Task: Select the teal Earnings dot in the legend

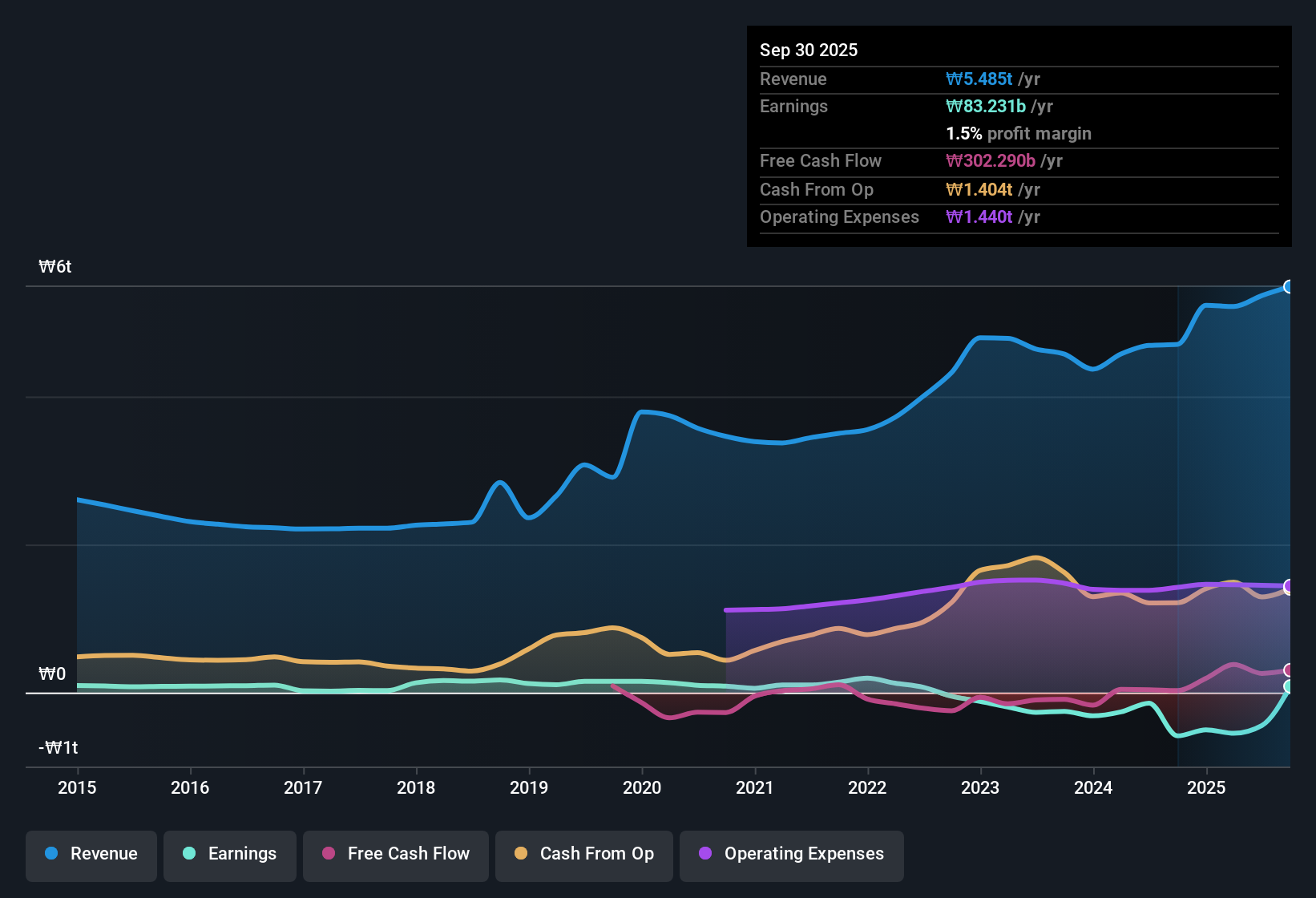Action: pyautogui.click(x=189, y=854)
